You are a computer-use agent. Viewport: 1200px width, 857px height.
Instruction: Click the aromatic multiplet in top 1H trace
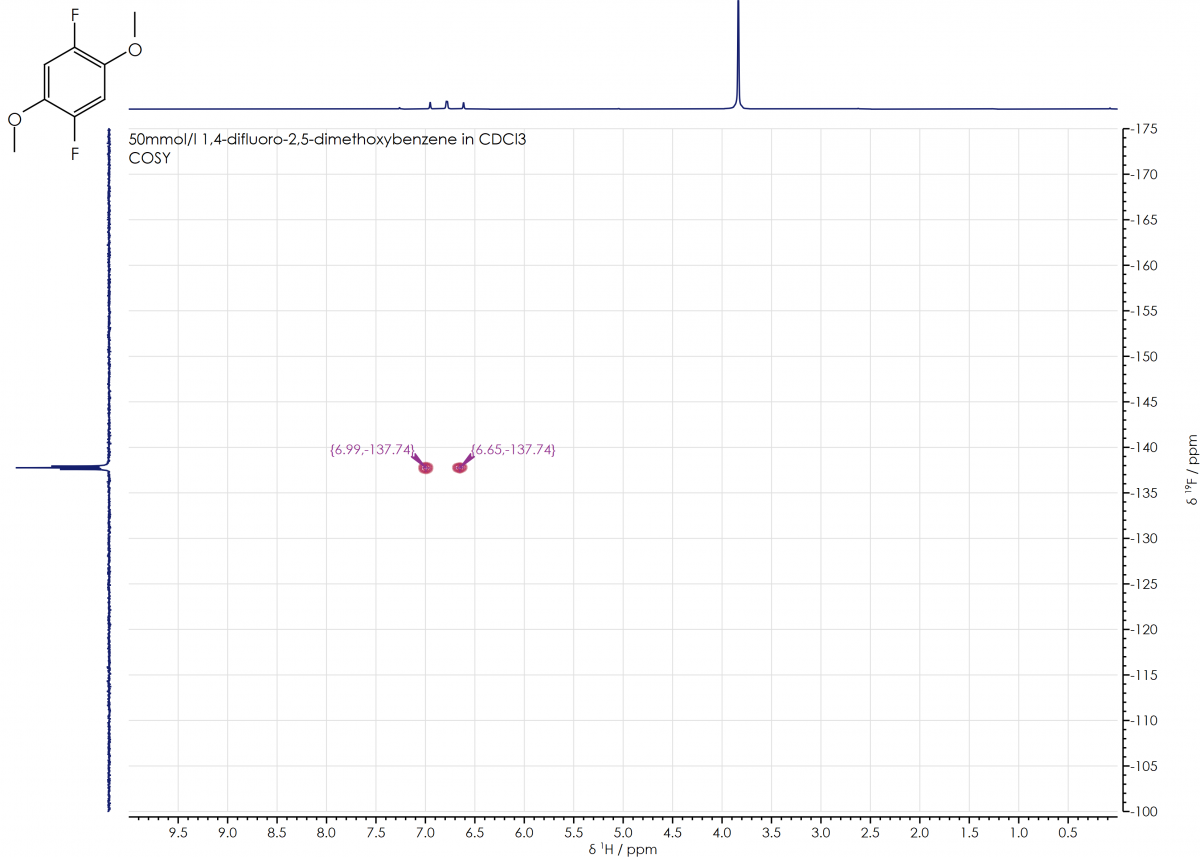pyautogui.click(x=446, y=104)
